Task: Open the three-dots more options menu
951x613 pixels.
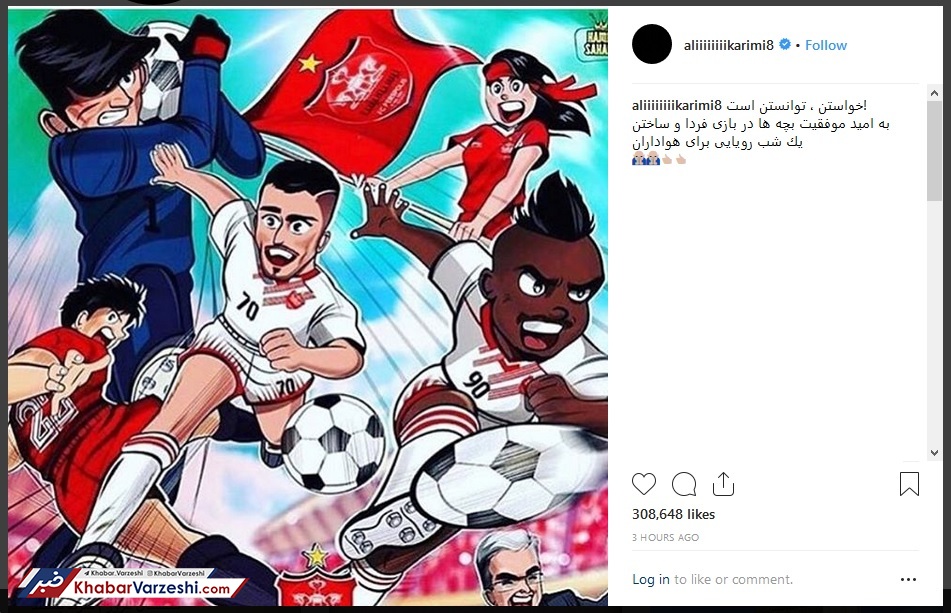Action: pos(909,580)
